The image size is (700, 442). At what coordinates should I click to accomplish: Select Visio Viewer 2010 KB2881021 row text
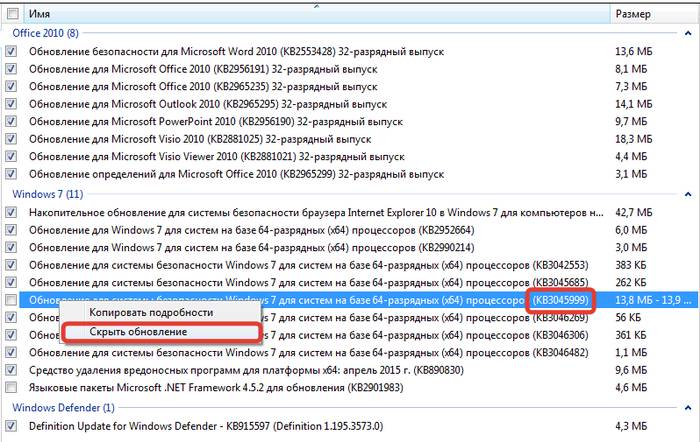217,156
